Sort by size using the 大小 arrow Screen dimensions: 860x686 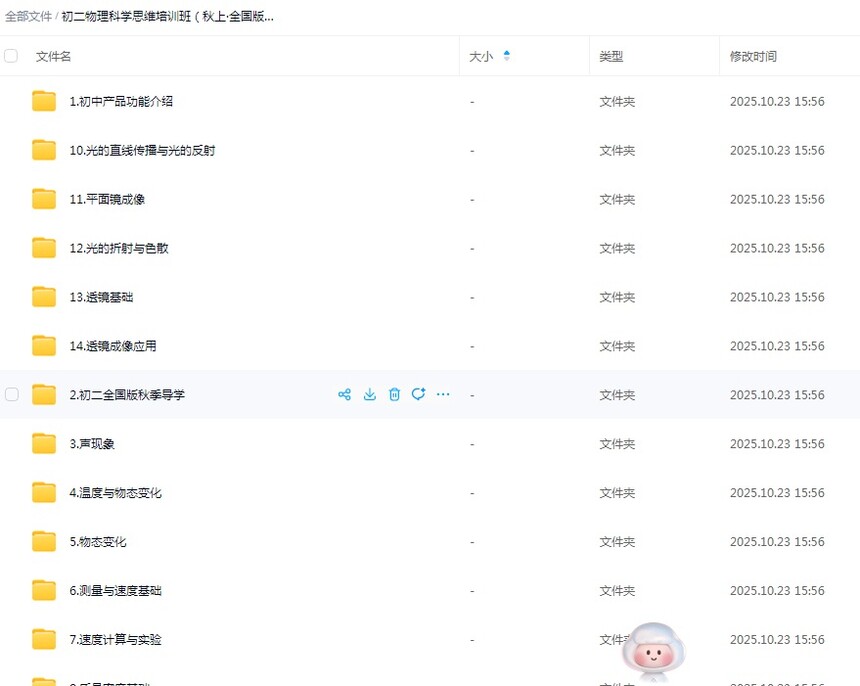[506, 57]
